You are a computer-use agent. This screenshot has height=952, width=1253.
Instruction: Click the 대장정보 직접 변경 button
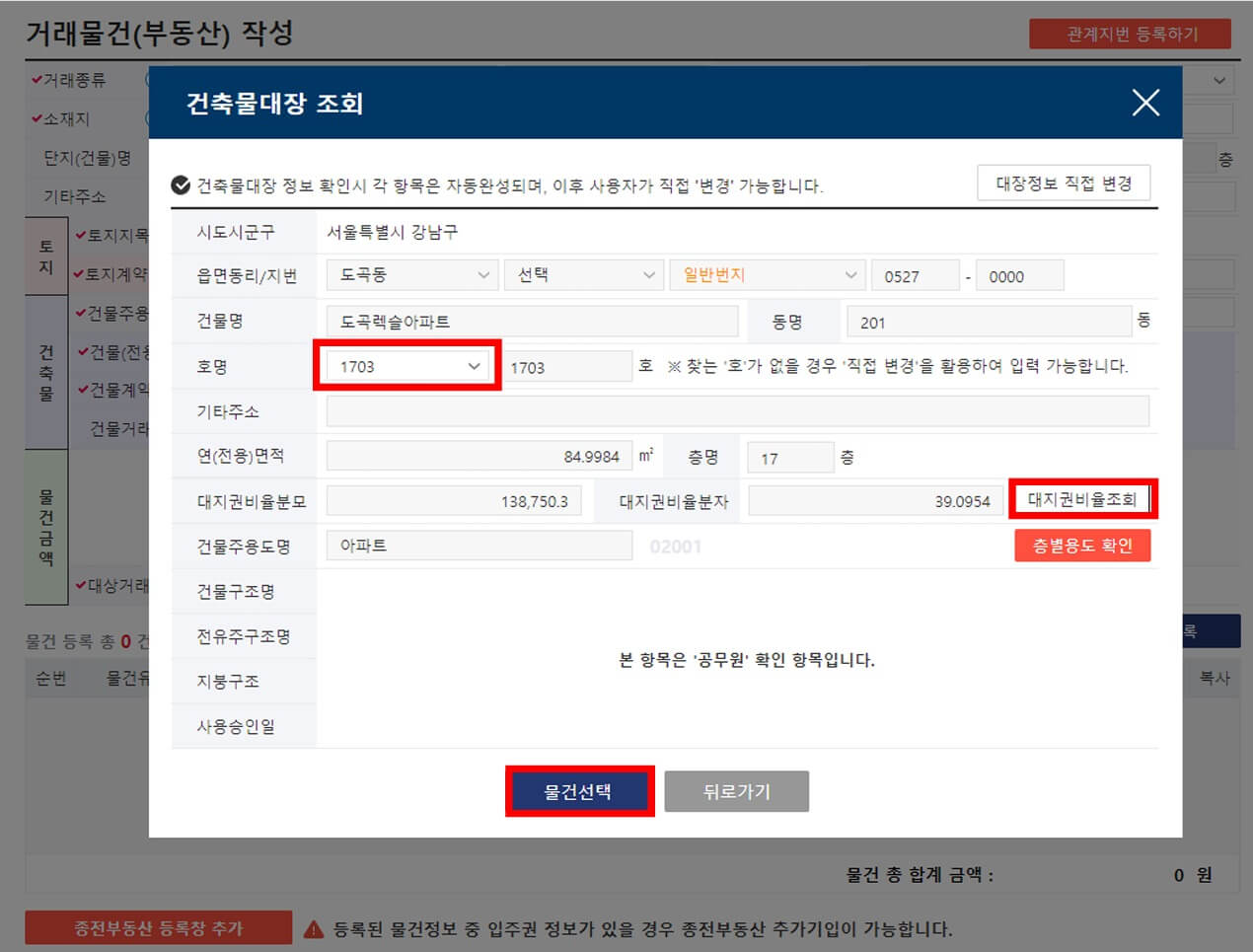(x=1064, y=183)
